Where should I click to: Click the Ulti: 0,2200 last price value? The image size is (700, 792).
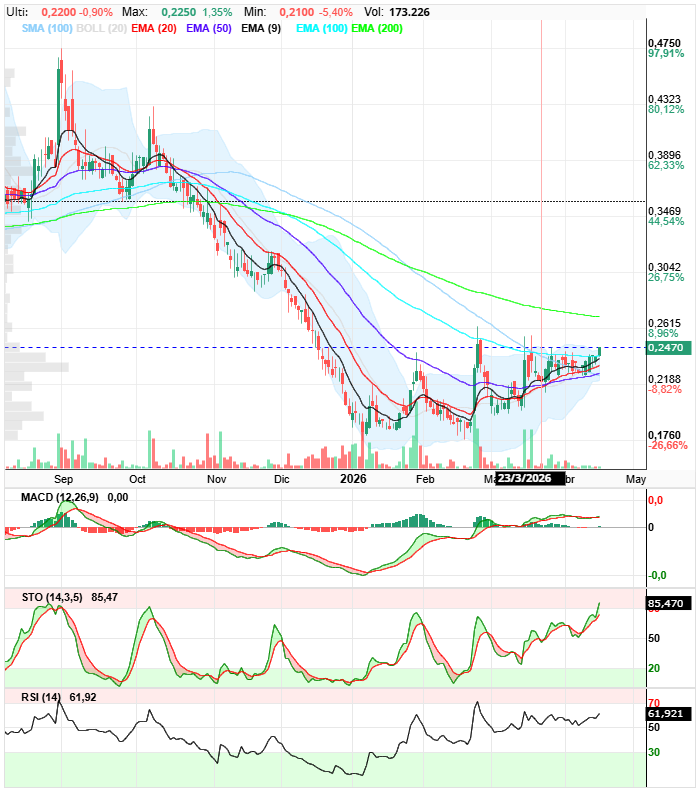click(59, 12)
